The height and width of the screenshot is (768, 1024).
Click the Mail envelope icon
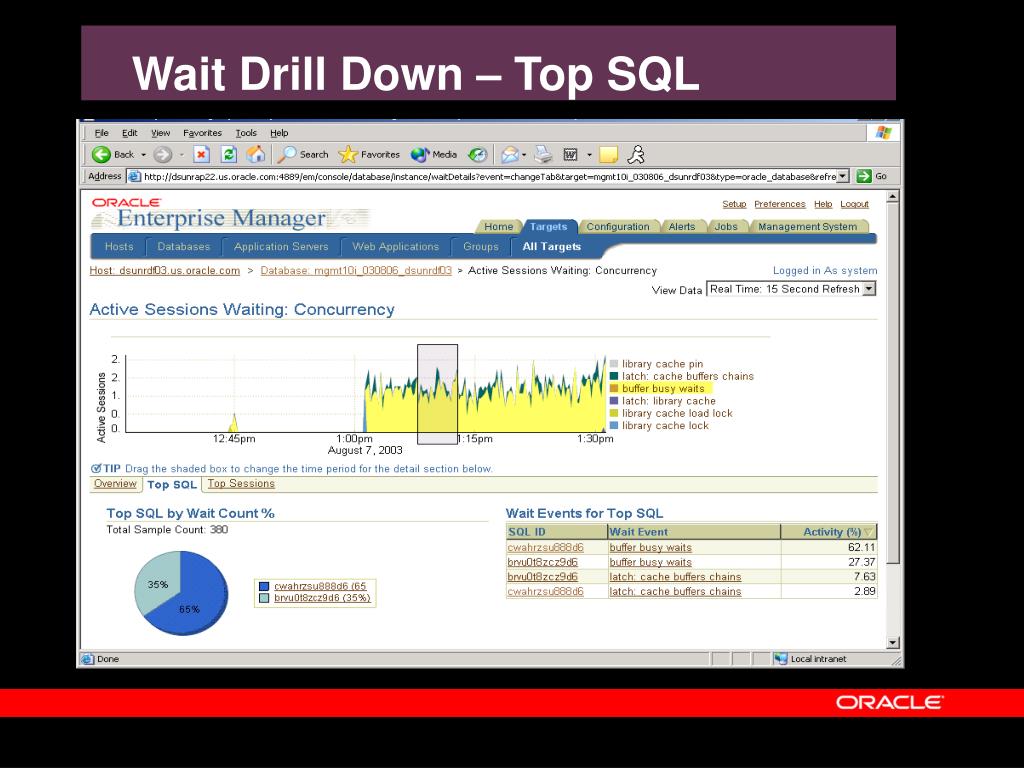click(510, 155)
